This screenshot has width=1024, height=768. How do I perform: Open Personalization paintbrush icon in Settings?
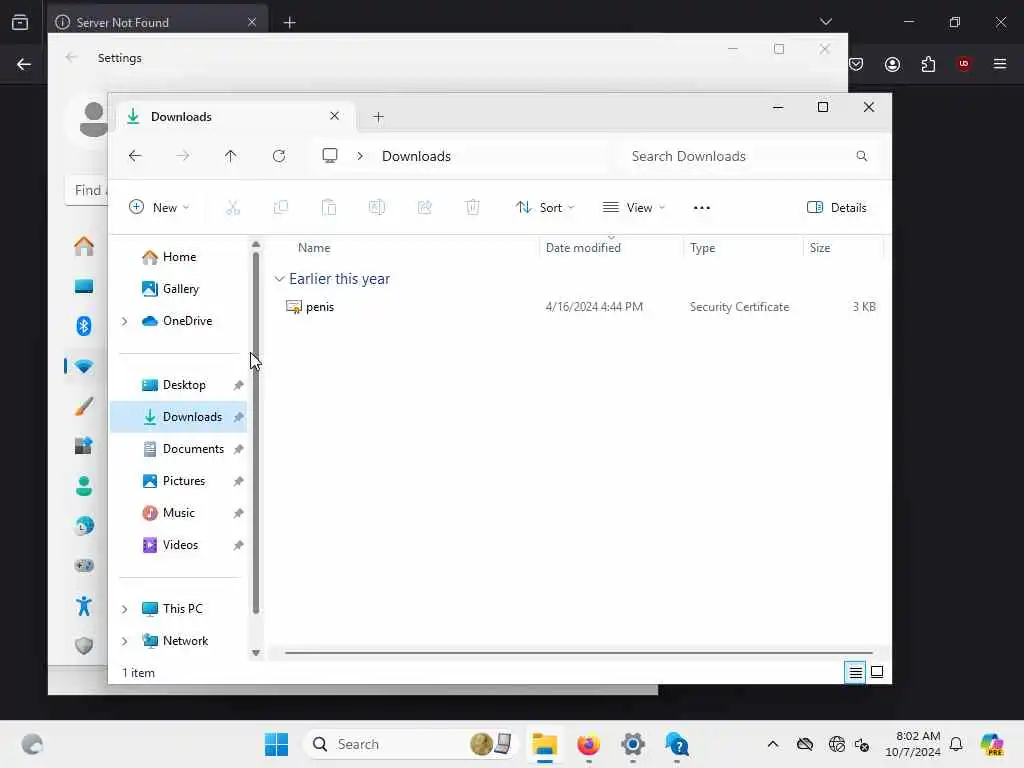[x=84, y=406]
